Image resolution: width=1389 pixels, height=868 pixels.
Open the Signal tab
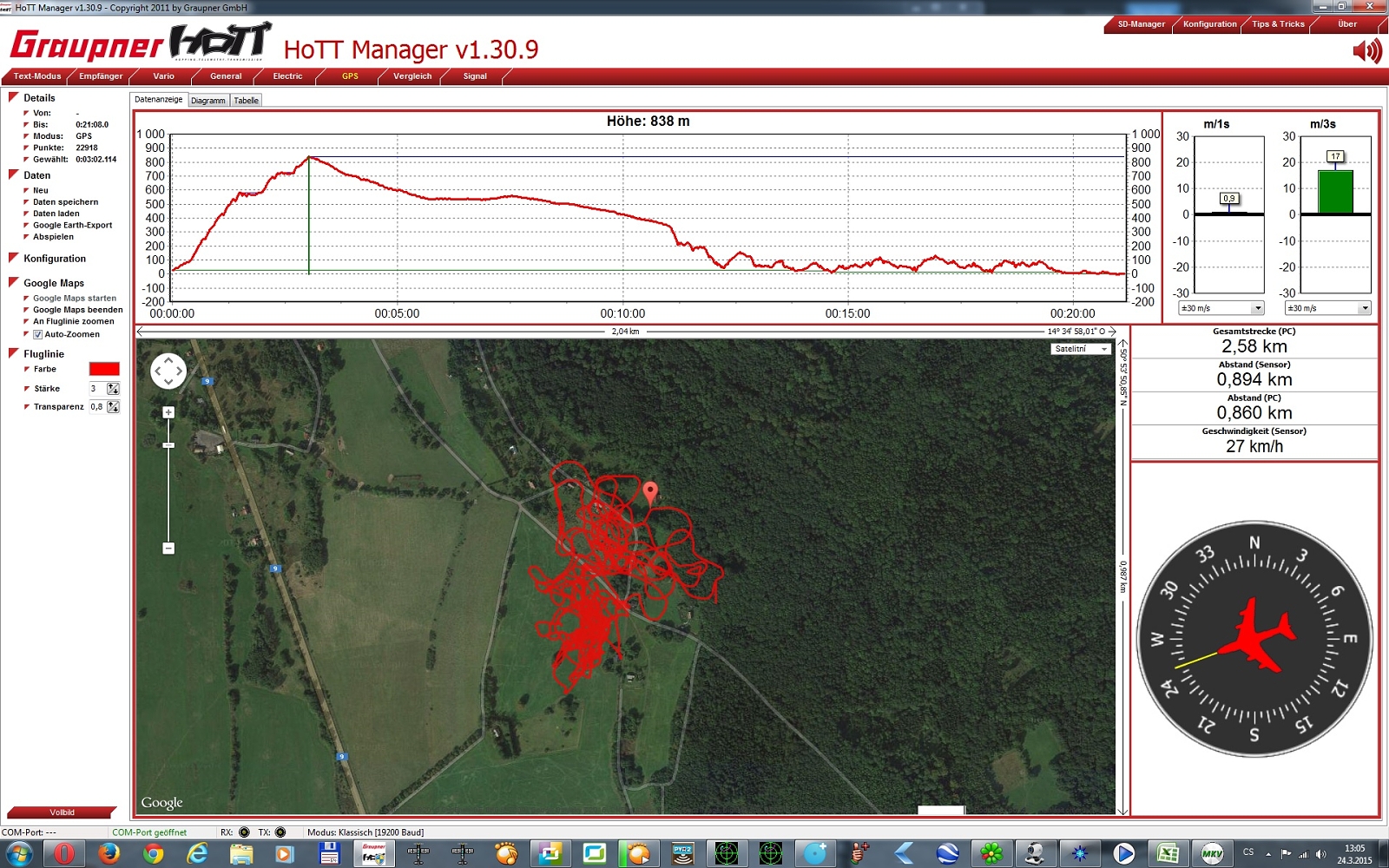(475, 76)
